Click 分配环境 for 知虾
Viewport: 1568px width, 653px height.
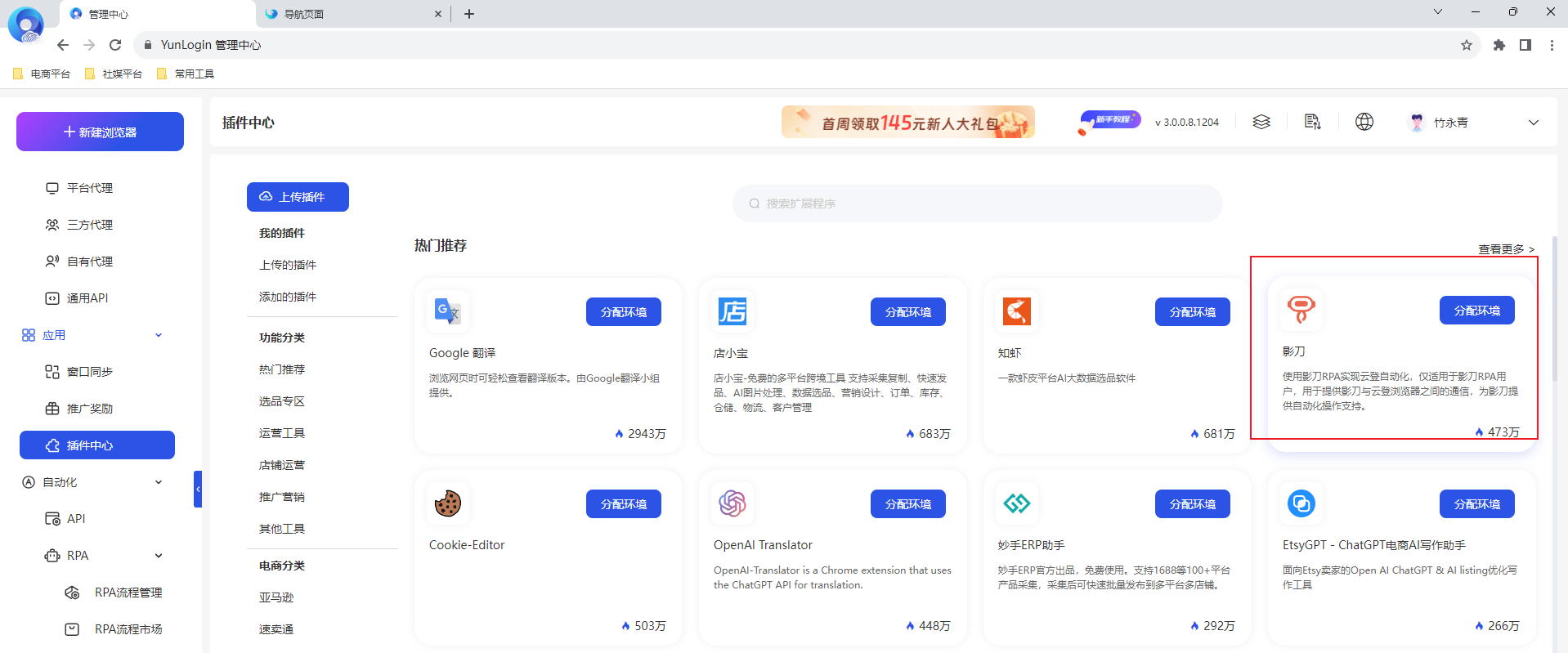pyautogui.click(x=1193, y=312)
